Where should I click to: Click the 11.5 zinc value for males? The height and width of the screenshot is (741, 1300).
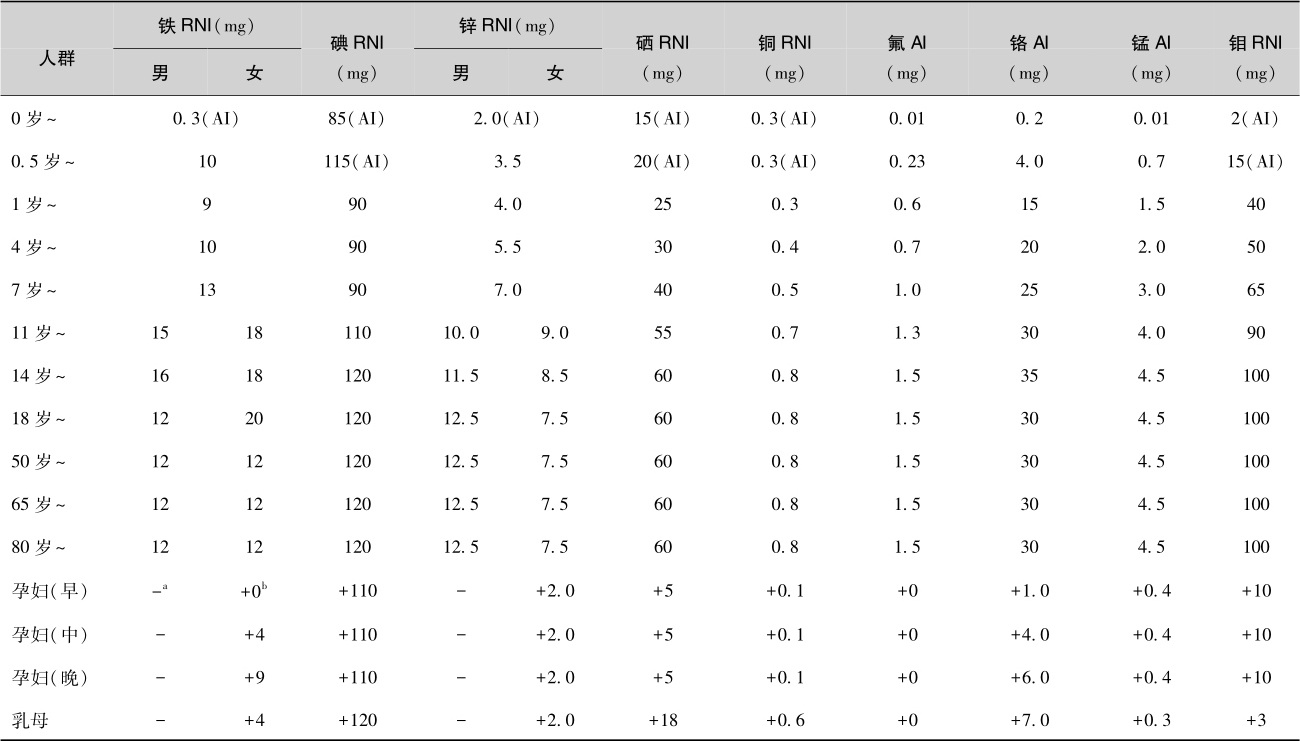tap(460, 376)
